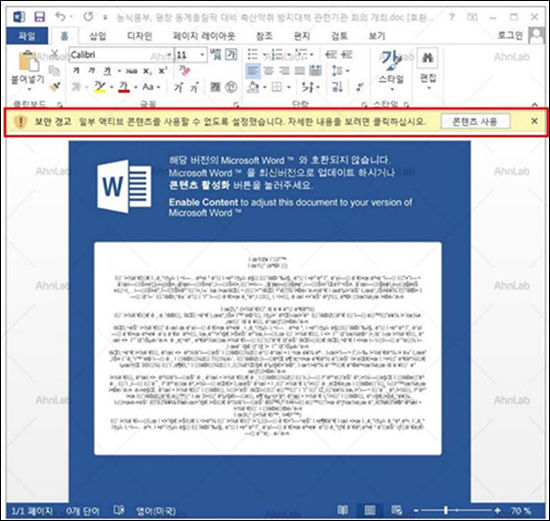
Task: Select the Format Painter brush icon
Action: (x=55, y=87)
